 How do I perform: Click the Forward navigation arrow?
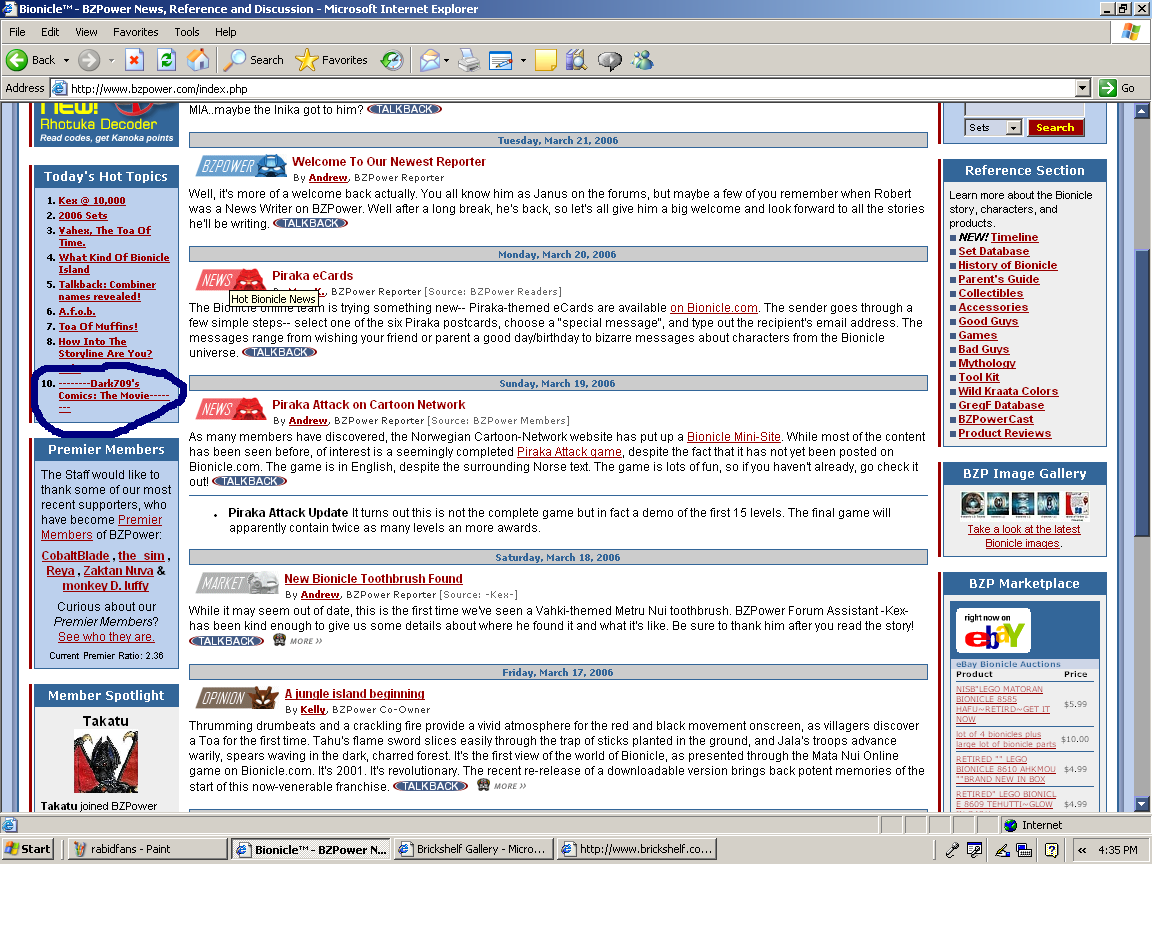(x=89, y=60)
